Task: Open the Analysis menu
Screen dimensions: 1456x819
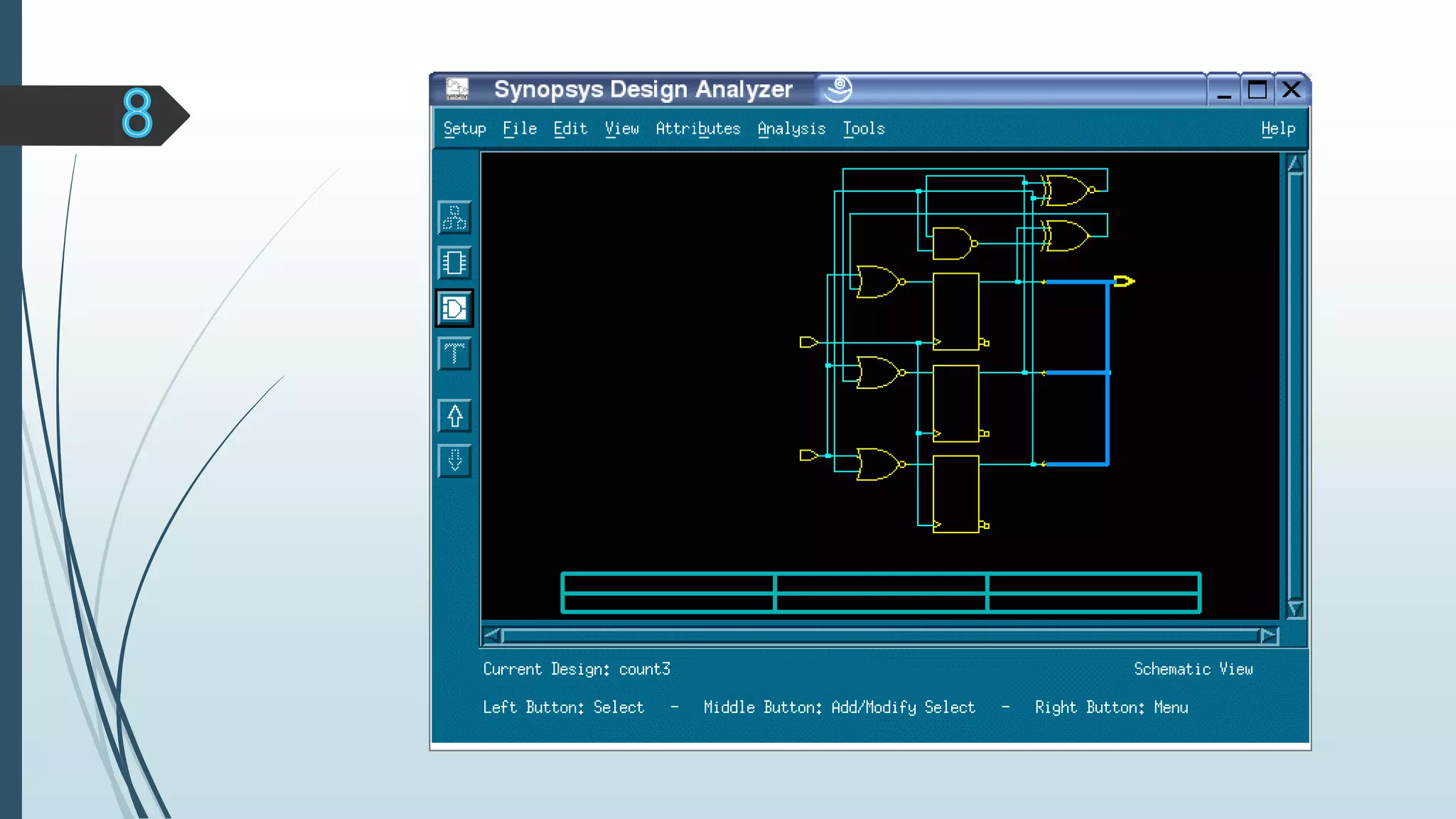Action: coord(791,129)
